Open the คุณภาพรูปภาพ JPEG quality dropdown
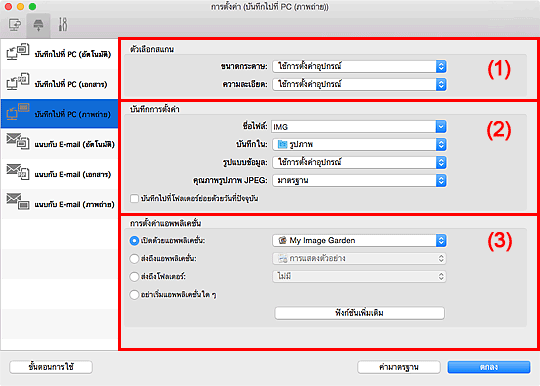Viewport: 540px width, 386px height. (359, 180)
